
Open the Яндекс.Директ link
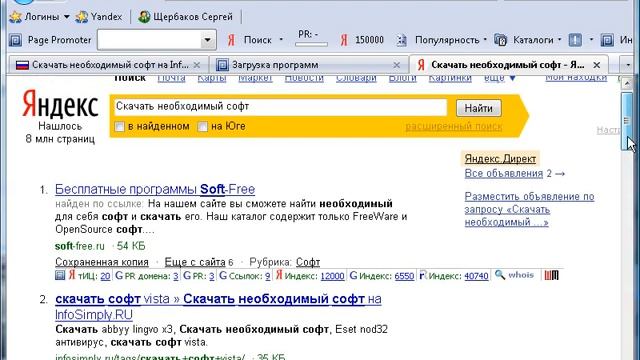click(500, 159)
